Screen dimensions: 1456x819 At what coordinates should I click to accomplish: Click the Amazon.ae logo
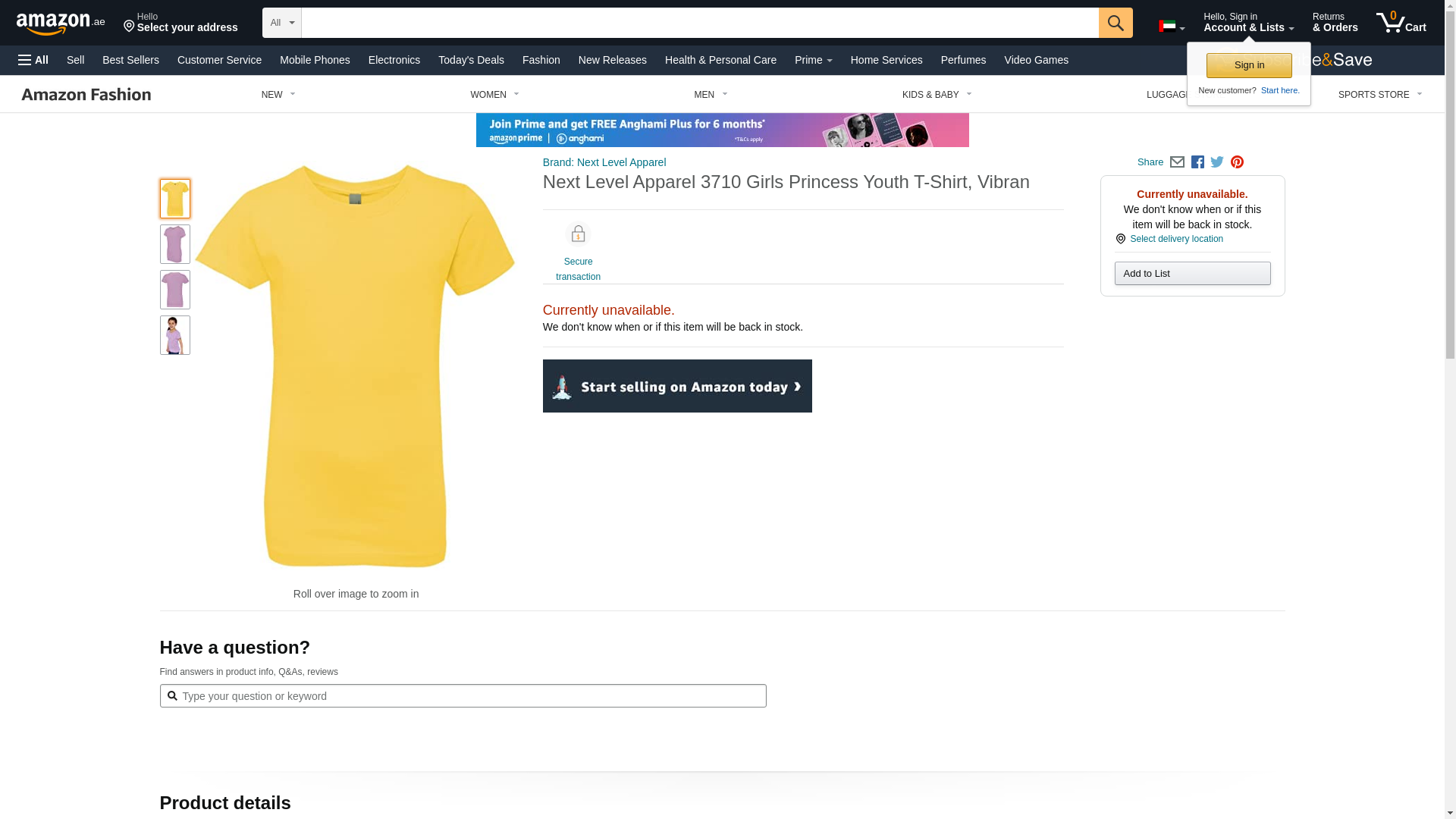coord(61,24)
